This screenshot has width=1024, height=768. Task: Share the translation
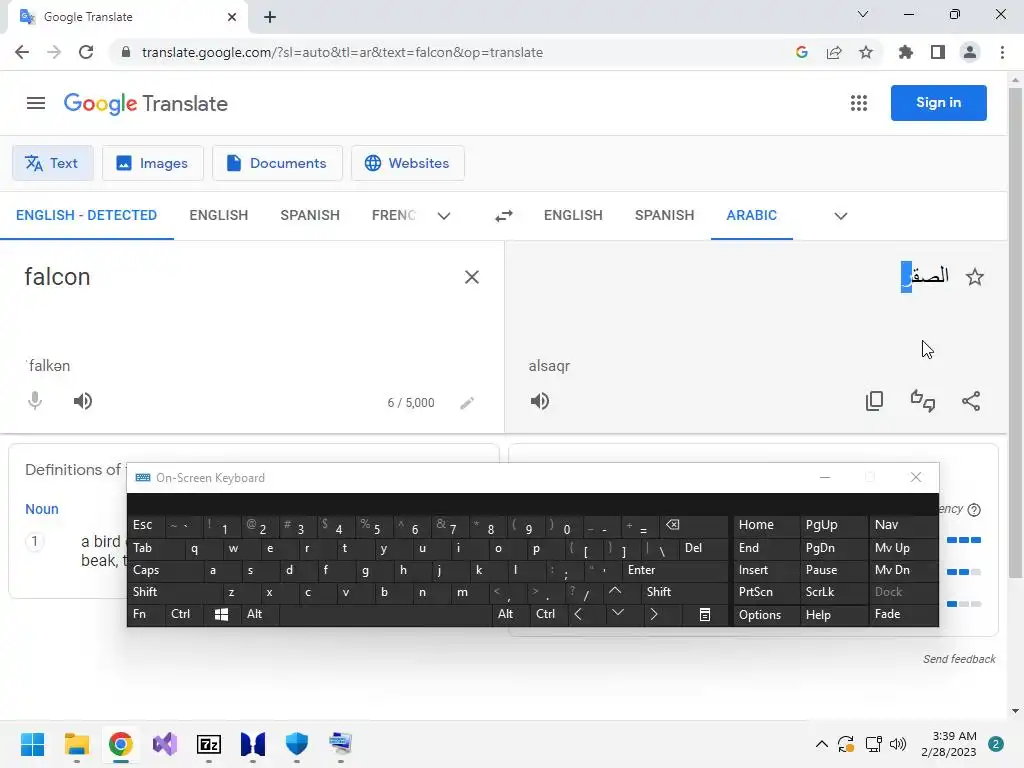pyautogui.click(x=971, y=401)
